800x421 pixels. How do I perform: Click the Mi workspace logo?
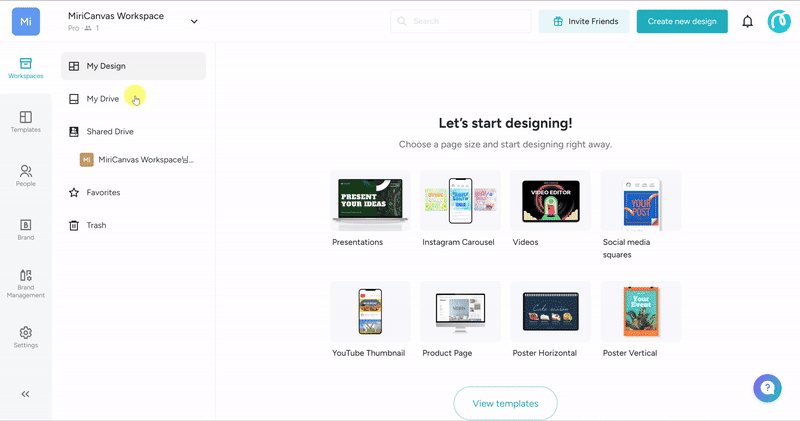point(26,21)
